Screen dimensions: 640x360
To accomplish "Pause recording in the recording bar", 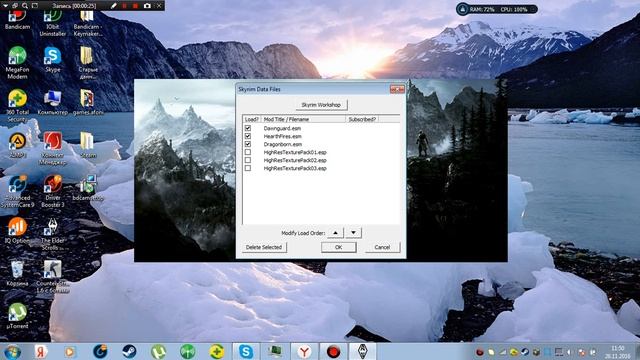I will tap(124, 6).
